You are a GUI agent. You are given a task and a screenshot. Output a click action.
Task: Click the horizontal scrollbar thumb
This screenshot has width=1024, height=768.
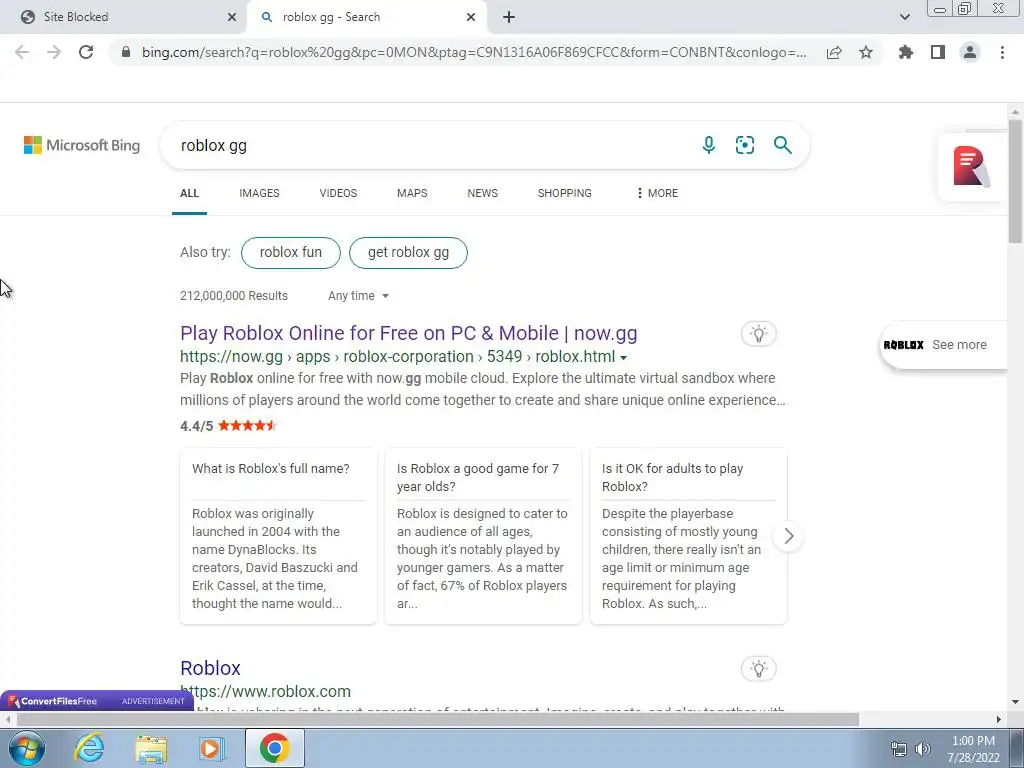click(438, 719)
